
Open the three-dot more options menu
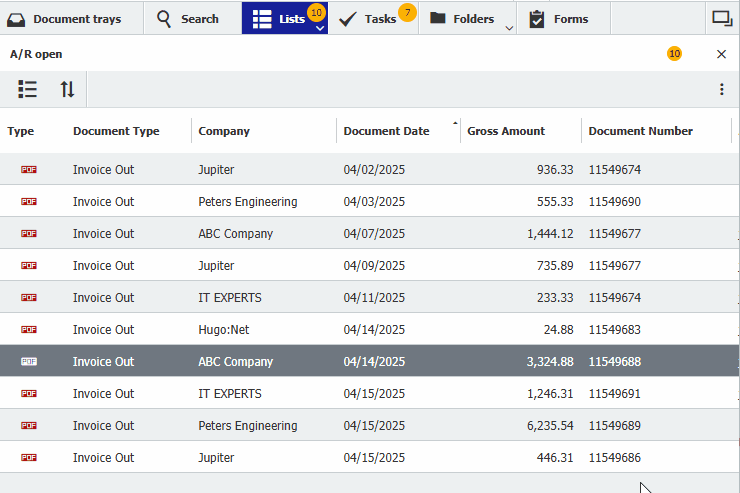(721, 90)
